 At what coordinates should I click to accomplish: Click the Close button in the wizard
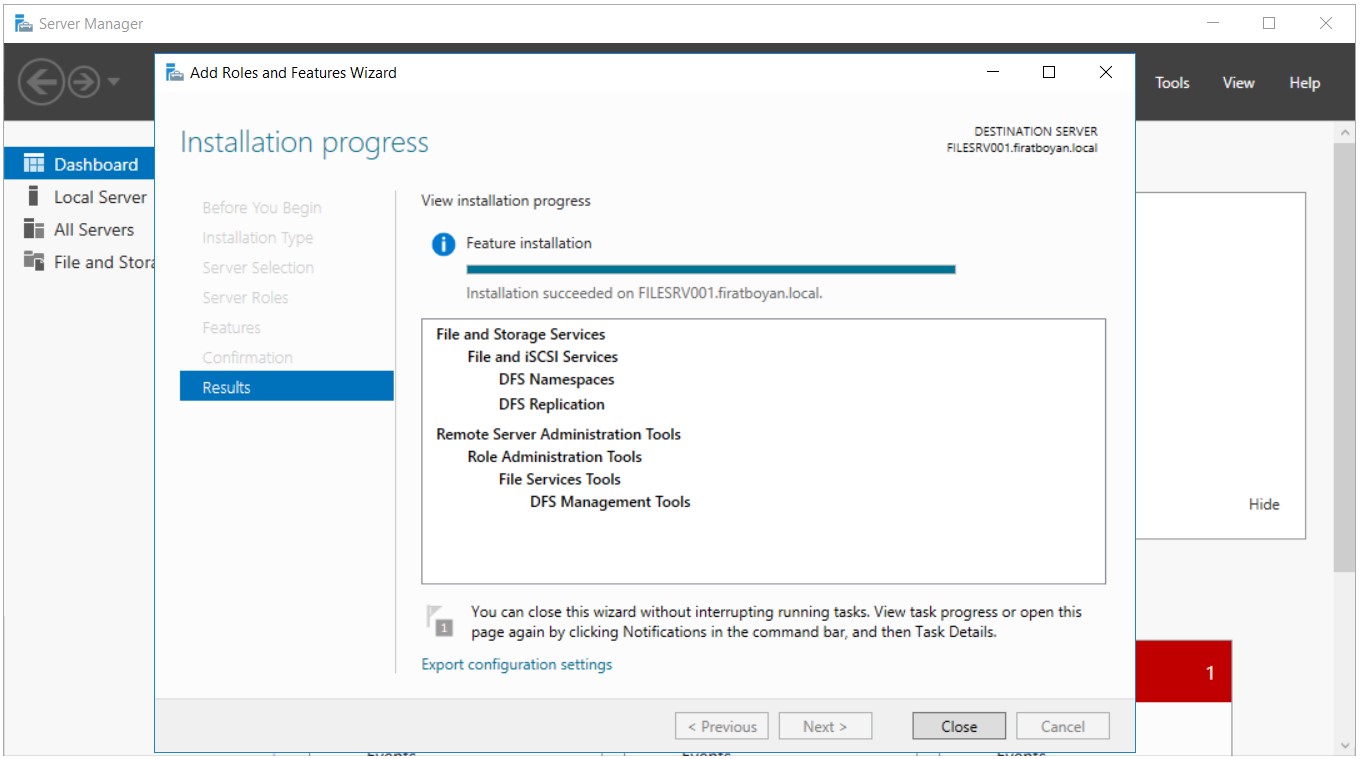[959, 727]
